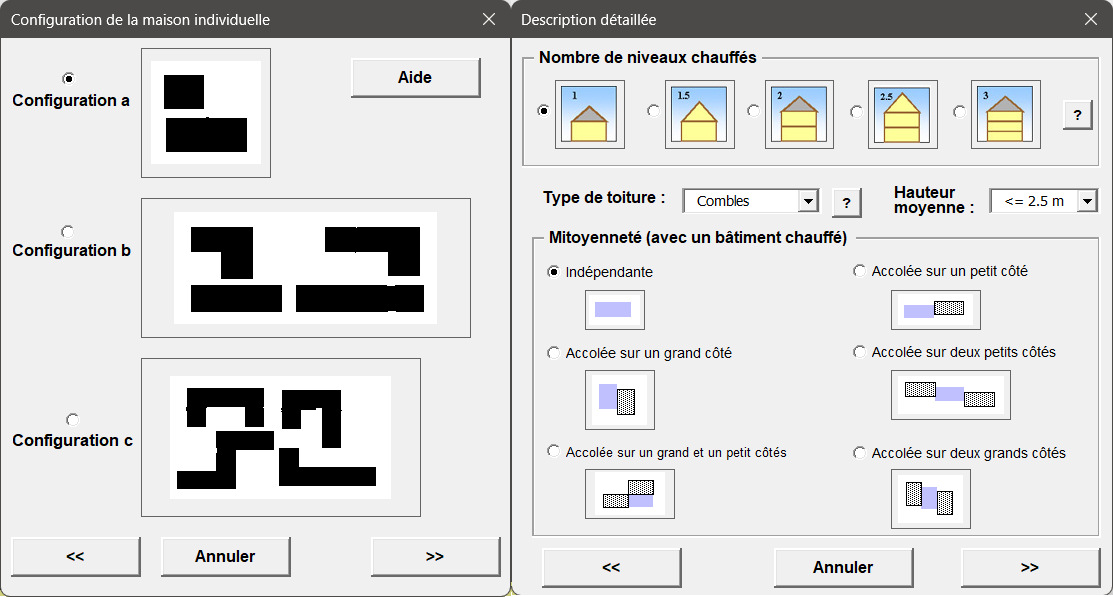Select the 2-level house icon

799,114
